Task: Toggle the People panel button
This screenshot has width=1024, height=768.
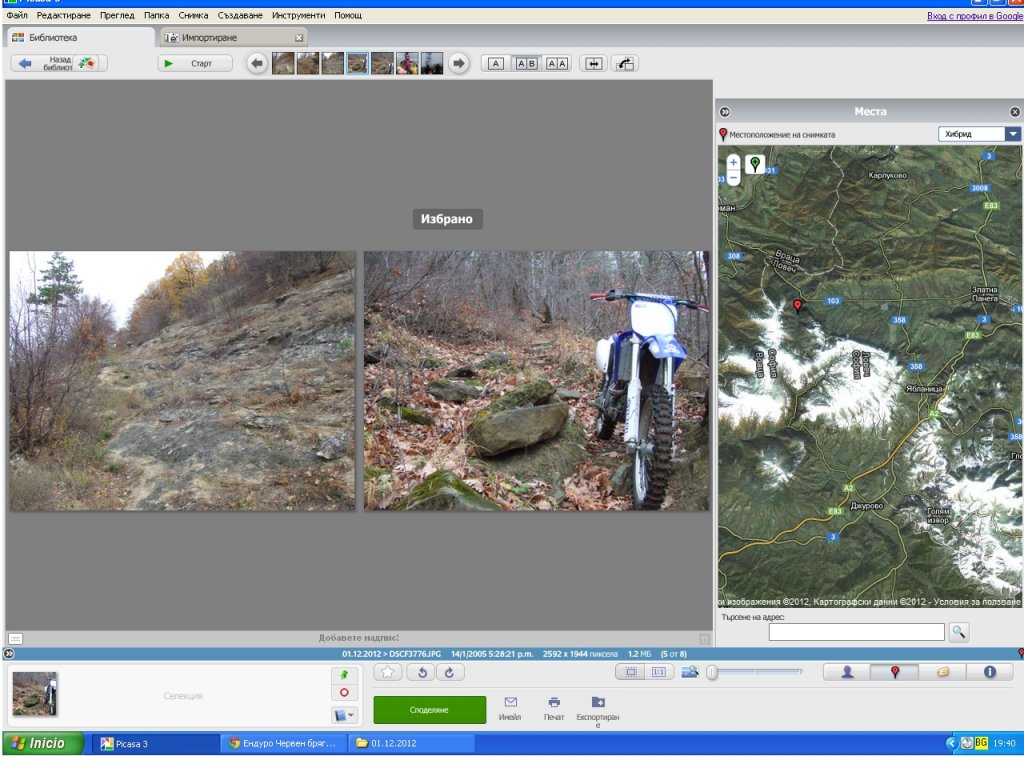Action: [847, 672]
